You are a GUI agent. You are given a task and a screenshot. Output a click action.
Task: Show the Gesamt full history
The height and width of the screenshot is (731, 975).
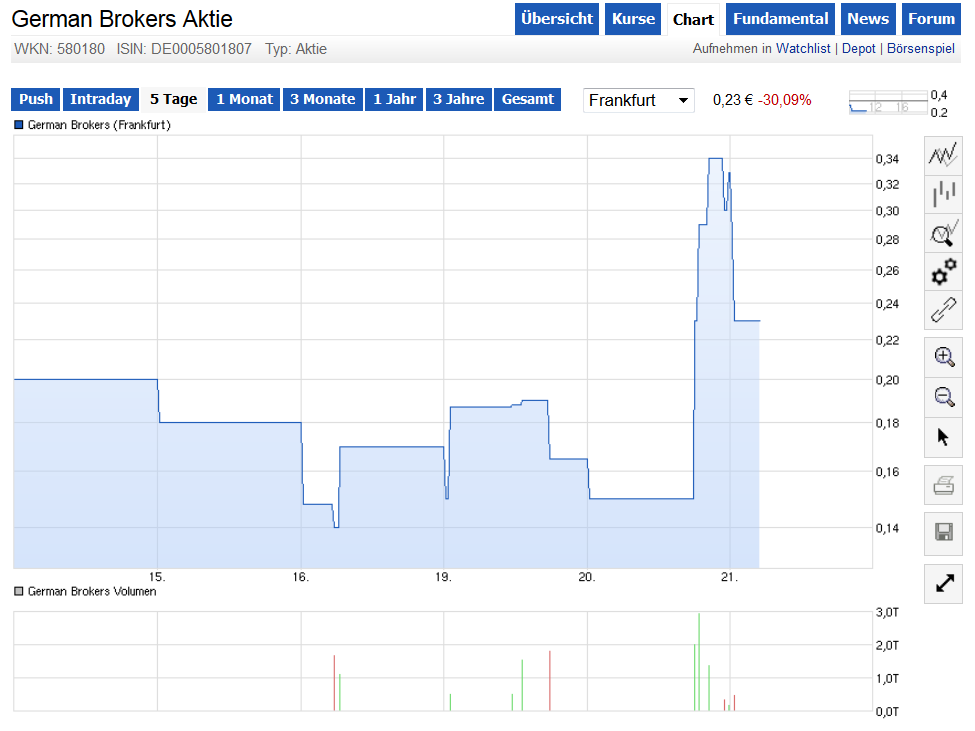click(x=527, y=99)
